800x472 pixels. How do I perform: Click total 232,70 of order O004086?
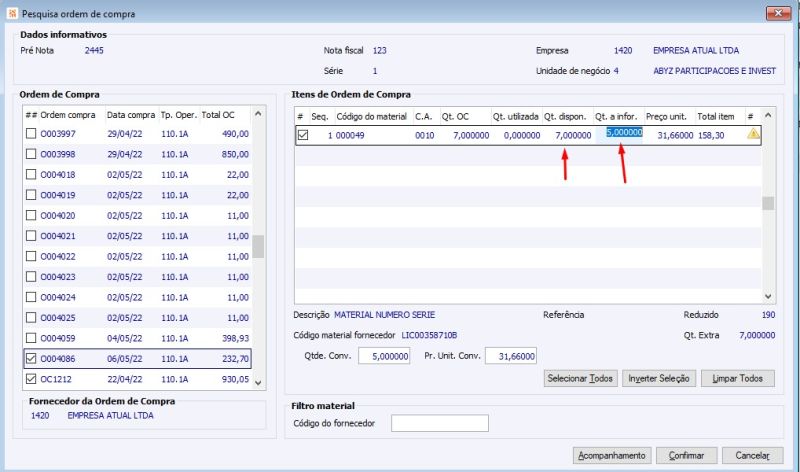pyautogui.click(x=235, y=359)
